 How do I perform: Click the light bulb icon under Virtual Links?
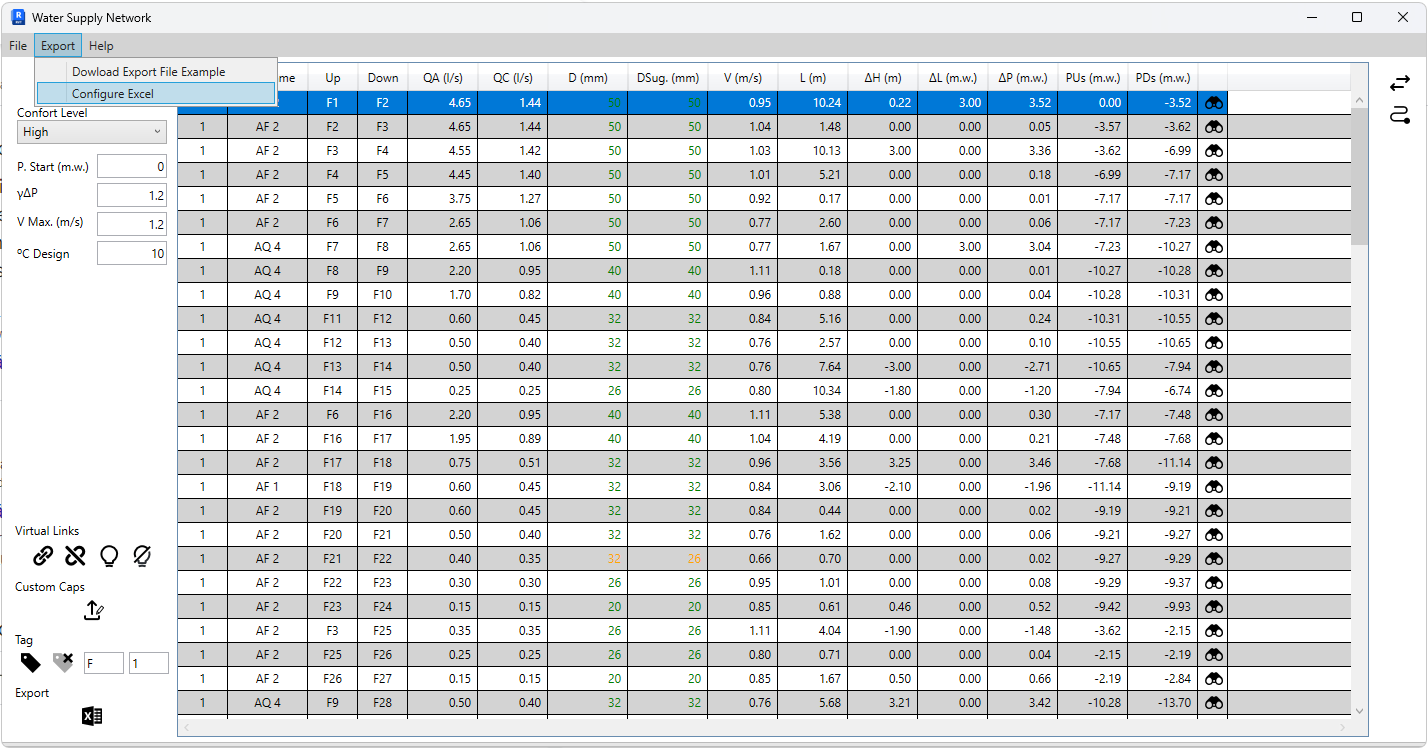point(109,556)
